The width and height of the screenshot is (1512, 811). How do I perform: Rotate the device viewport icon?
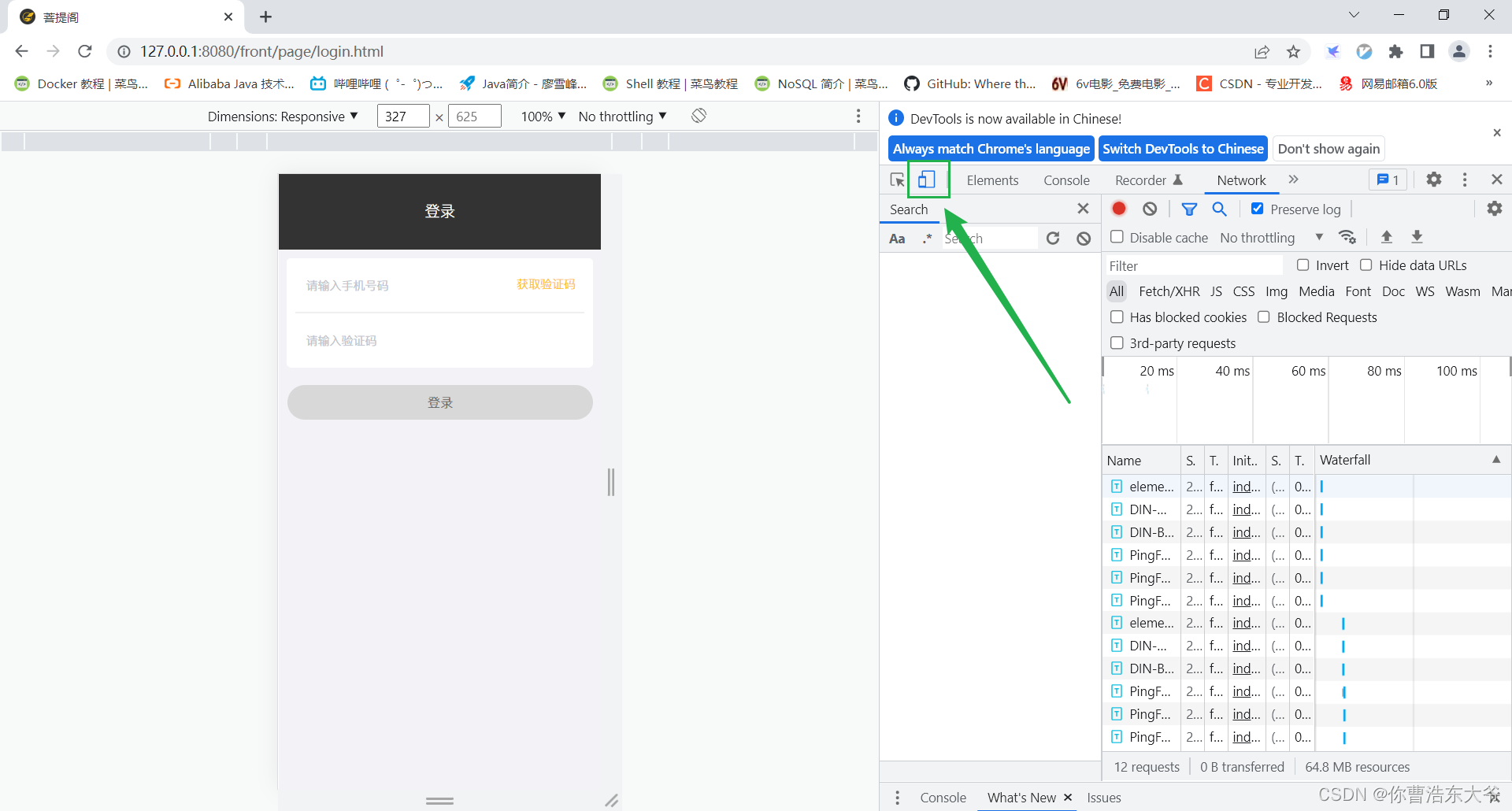pos(699,116)
